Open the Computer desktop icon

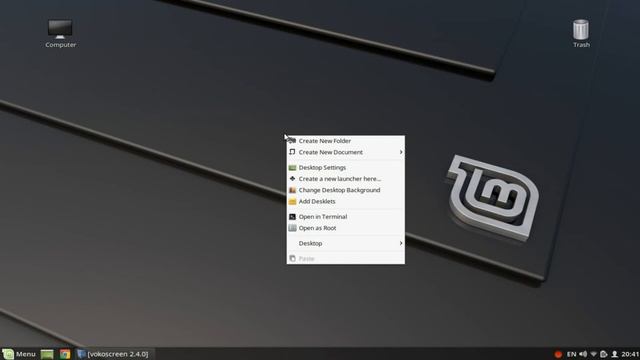(60, 33)
